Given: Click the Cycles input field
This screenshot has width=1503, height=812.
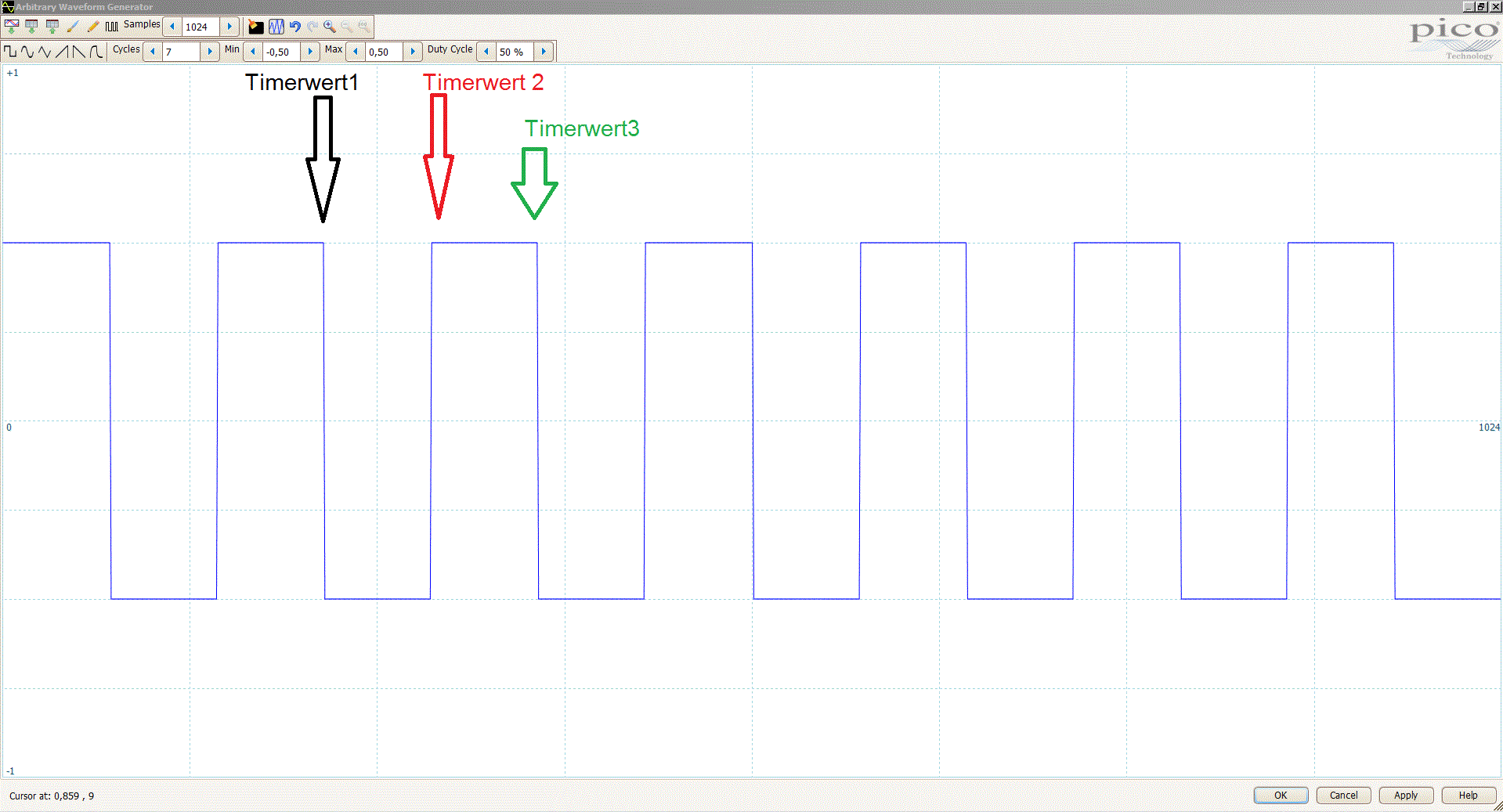Looking at the screenshot, I should (x=181, y=52).
